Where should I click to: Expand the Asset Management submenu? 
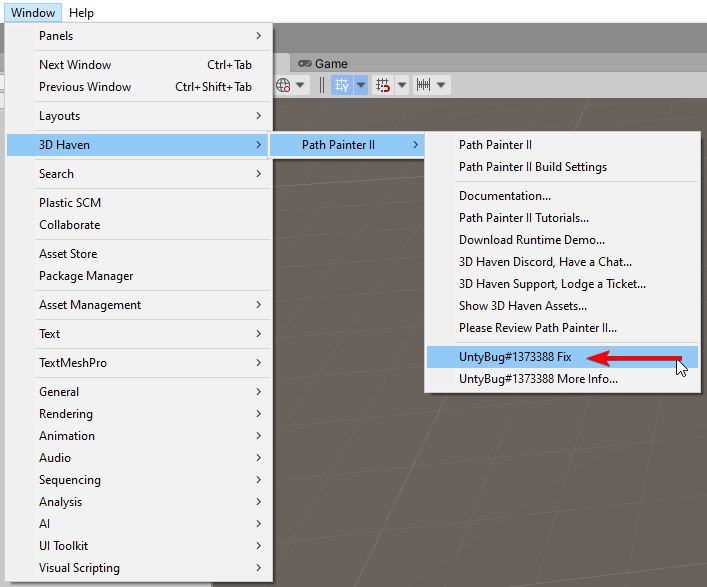click(139, 305)
